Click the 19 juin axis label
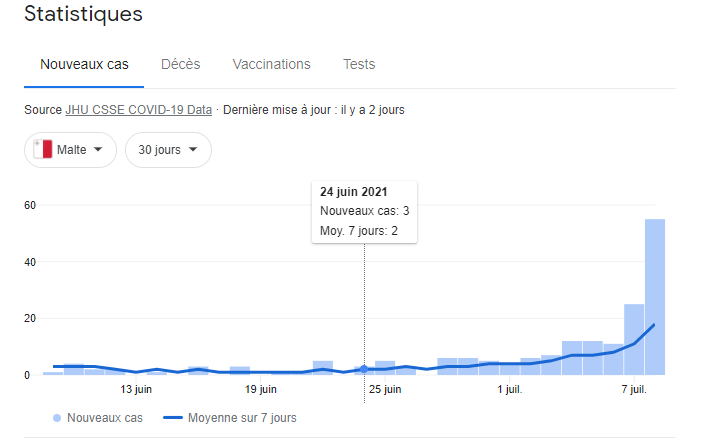This screenshot has height=443, width=707. tap(260, 389)
